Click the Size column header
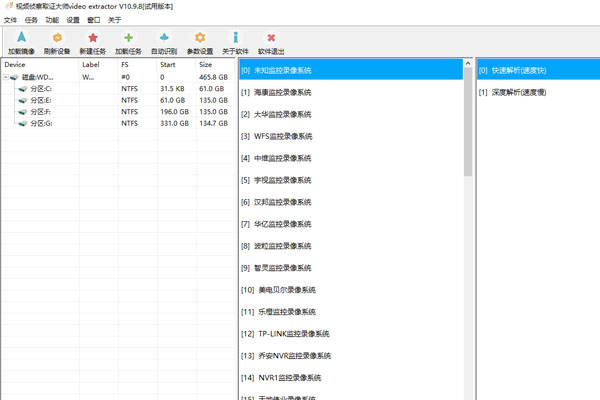600x400 pixels. click(x=215, y=65)
